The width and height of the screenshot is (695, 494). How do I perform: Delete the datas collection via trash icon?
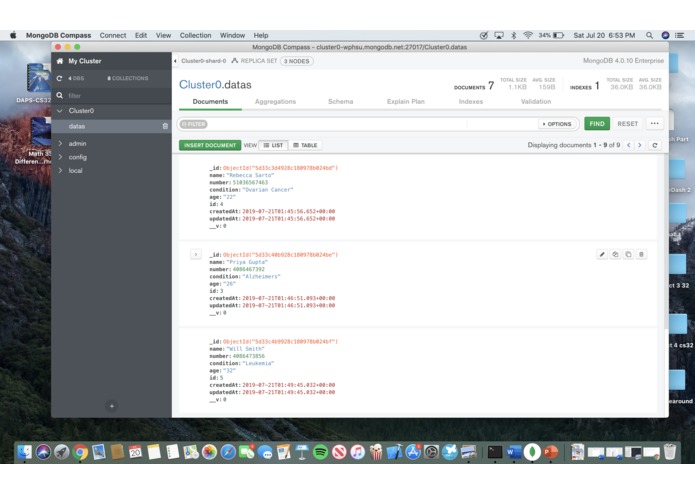point(165,126)
